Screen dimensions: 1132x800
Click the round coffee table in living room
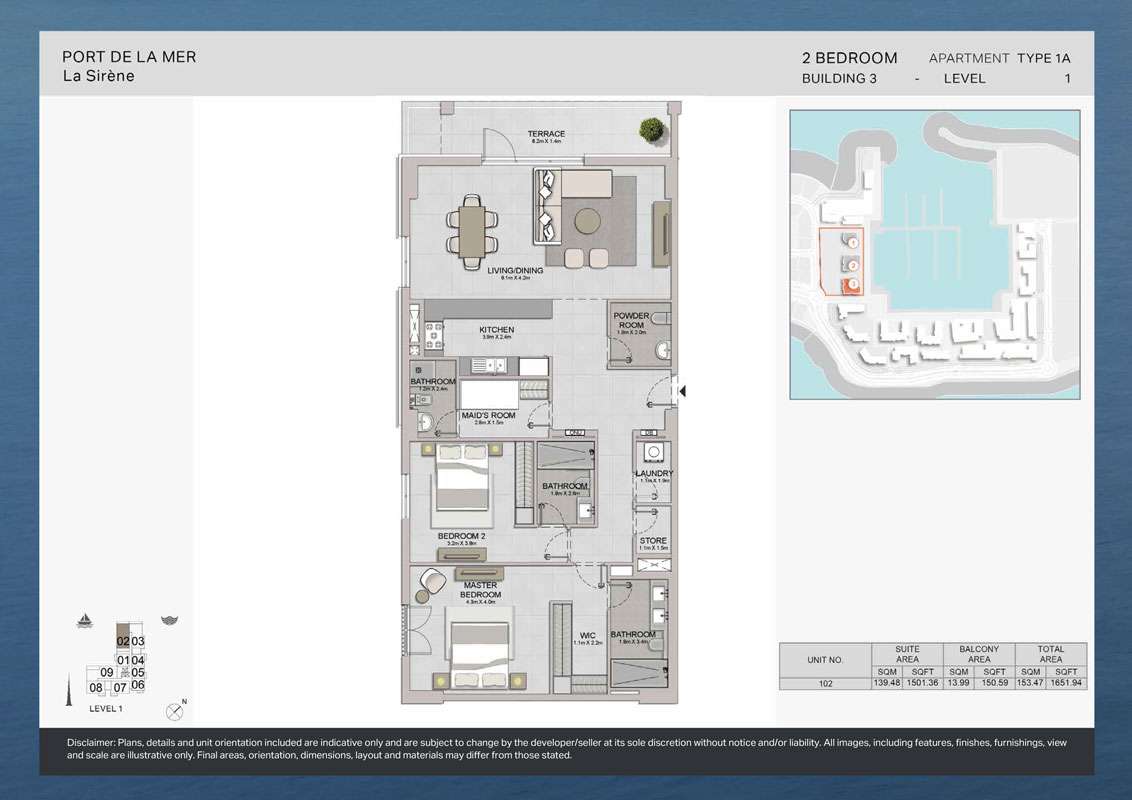coord(587,220)
